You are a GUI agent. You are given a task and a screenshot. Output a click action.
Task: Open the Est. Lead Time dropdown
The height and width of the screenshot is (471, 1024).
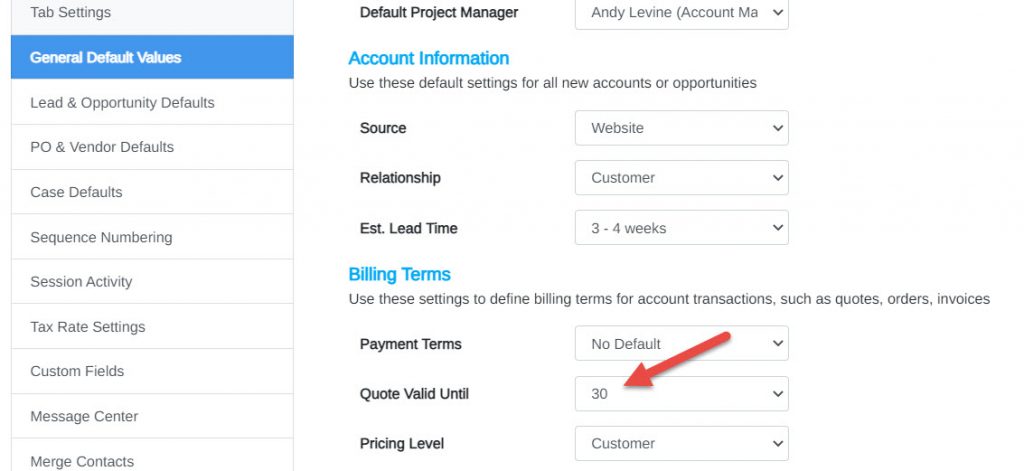coord(681,228)
